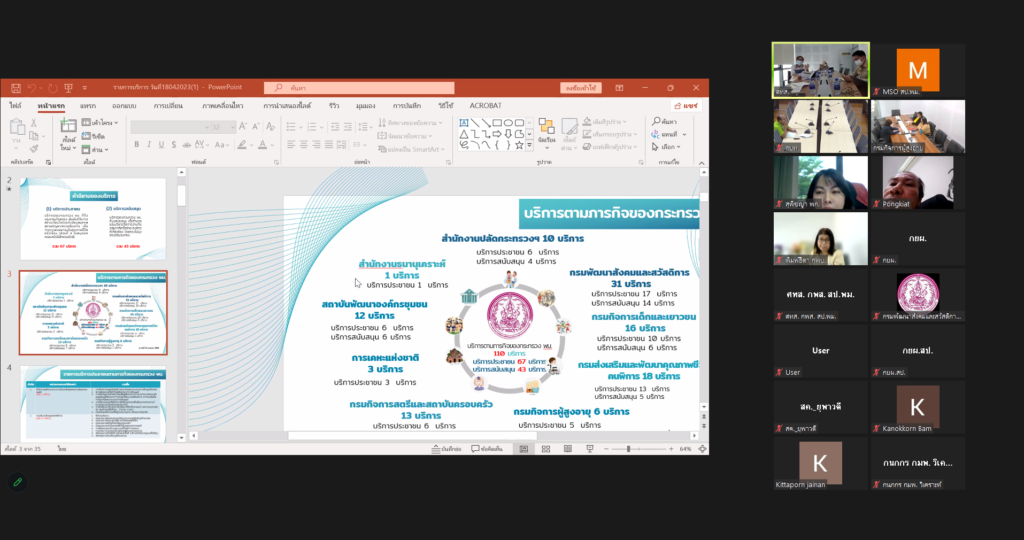This screenshot has height=540, width=1024.
Task: Expand the shapes gallery More arrow
Action: pyautogui.click(x=529, y=145)
